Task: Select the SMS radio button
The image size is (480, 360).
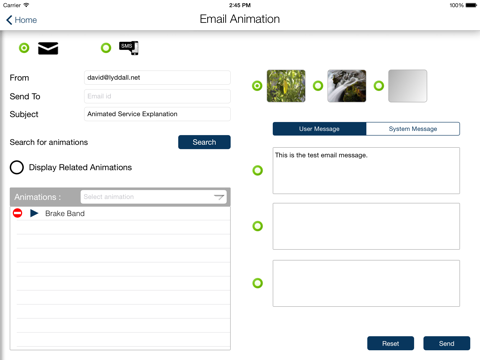Action: 106,48
